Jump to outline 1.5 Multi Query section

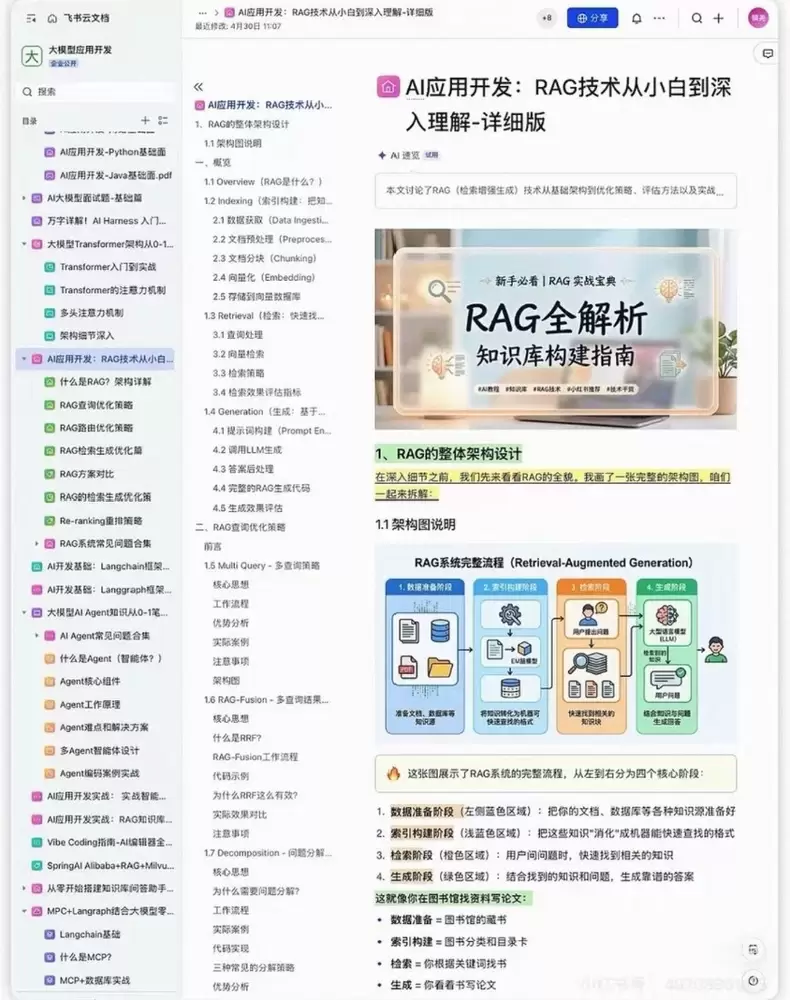pyautogui.click(x=261, y=566)
